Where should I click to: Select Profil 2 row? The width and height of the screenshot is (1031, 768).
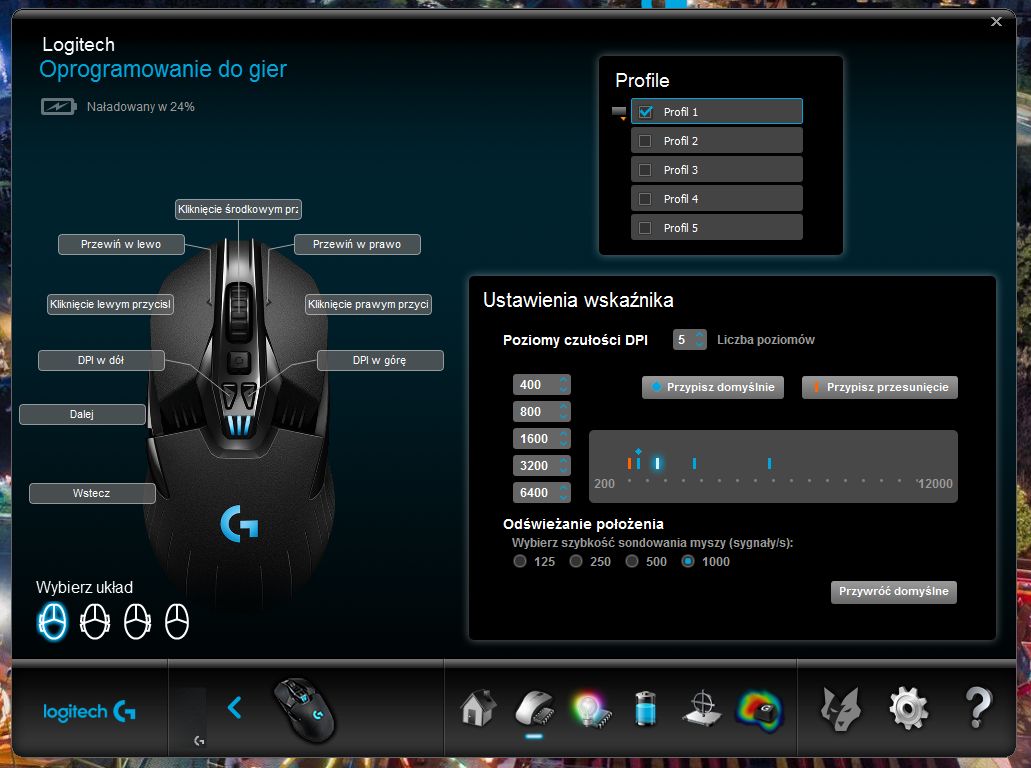(x=717, y=141)
